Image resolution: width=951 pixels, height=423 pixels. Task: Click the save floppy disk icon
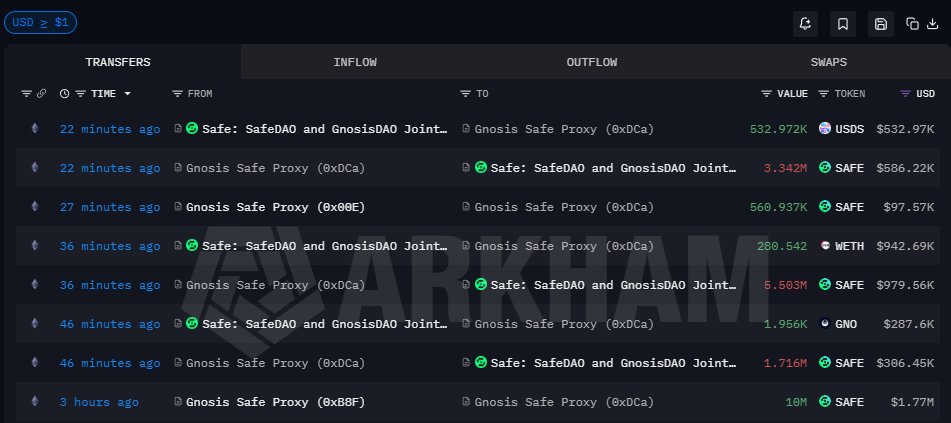880,23
